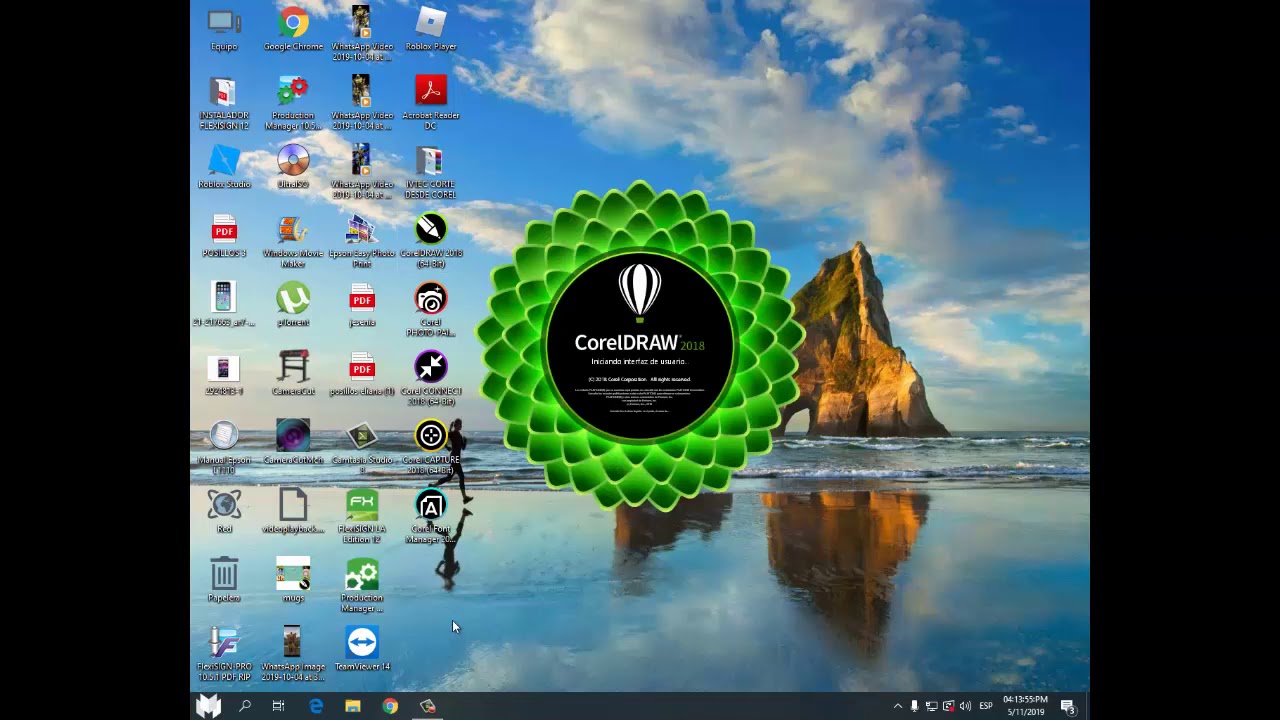This screenshot has width=1280, height=720.
Task: Open Task View on the taskbar
Action: (x=279, y=706)
